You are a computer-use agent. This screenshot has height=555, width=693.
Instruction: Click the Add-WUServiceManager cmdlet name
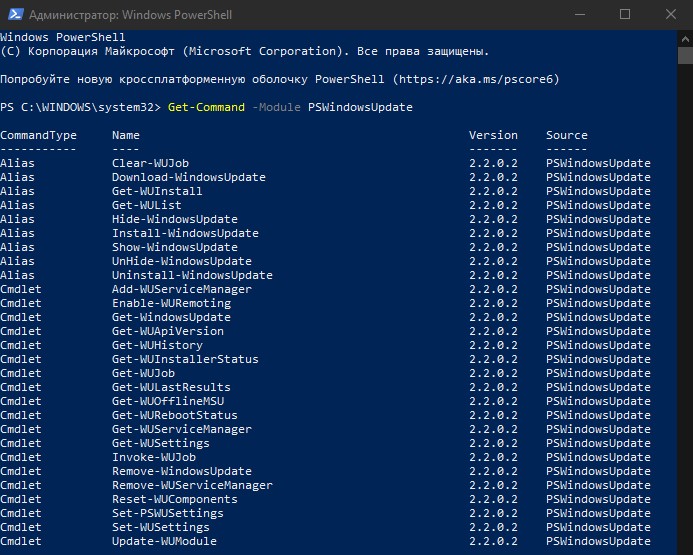pos(182,289)
